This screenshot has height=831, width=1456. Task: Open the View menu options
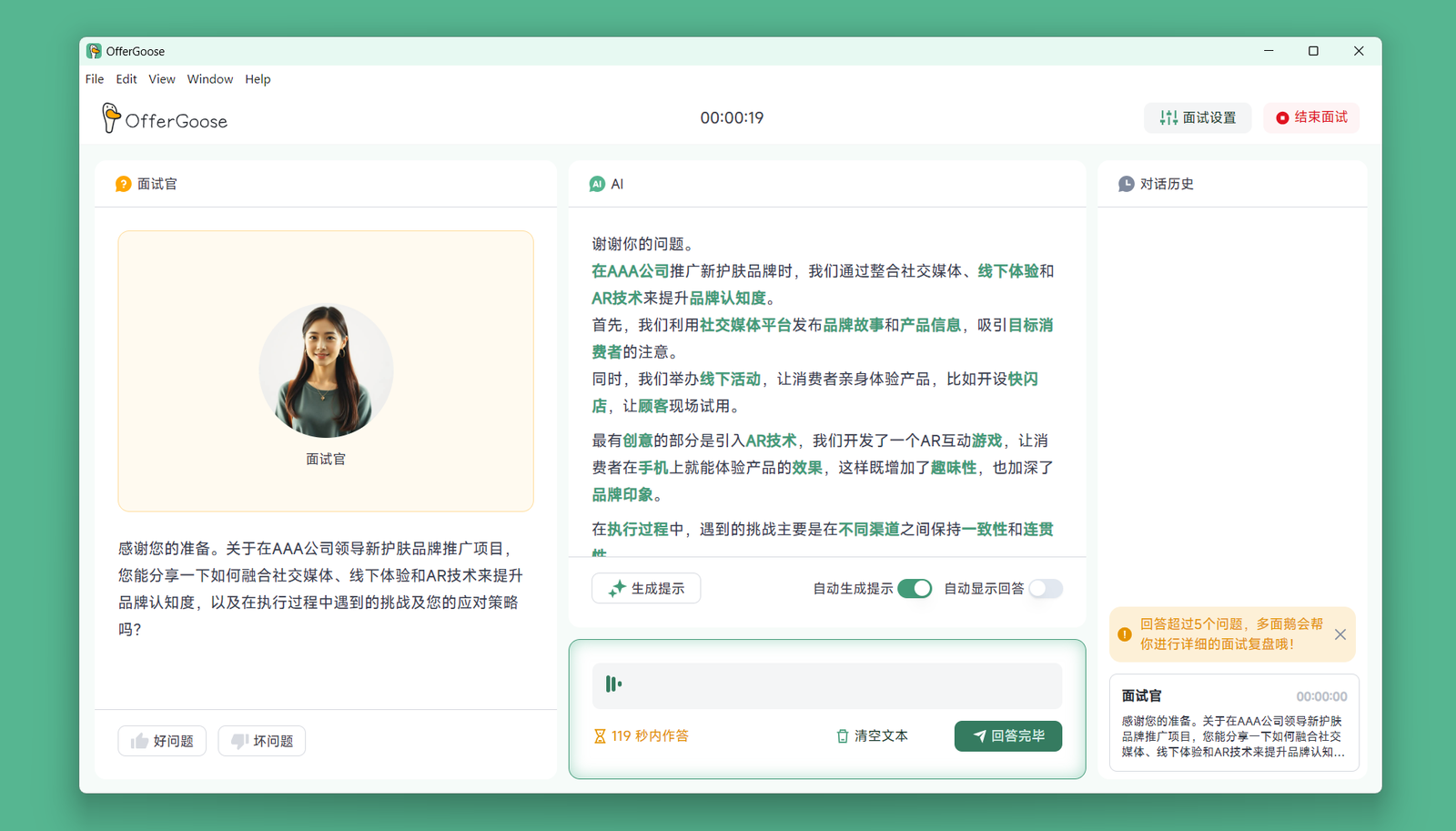pos(161,79)
